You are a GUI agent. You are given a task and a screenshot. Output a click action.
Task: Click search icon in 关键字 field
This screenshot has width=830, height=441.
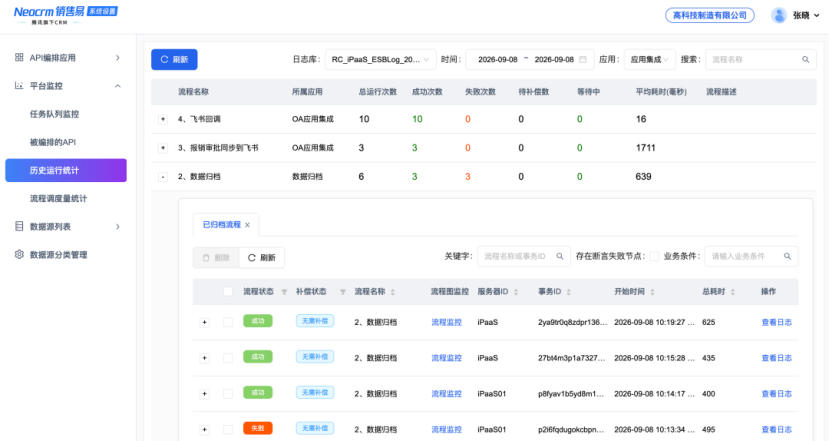560,256
